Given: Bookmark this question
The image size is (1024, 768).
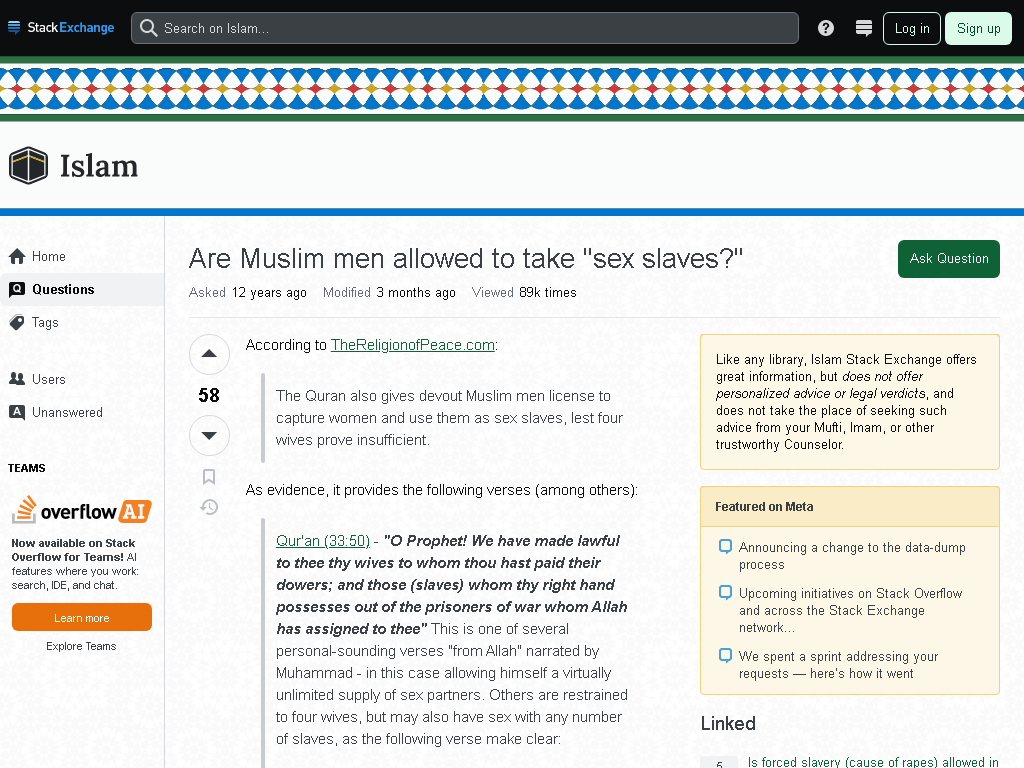Looking at the screenshot, I should coord(209,477).
